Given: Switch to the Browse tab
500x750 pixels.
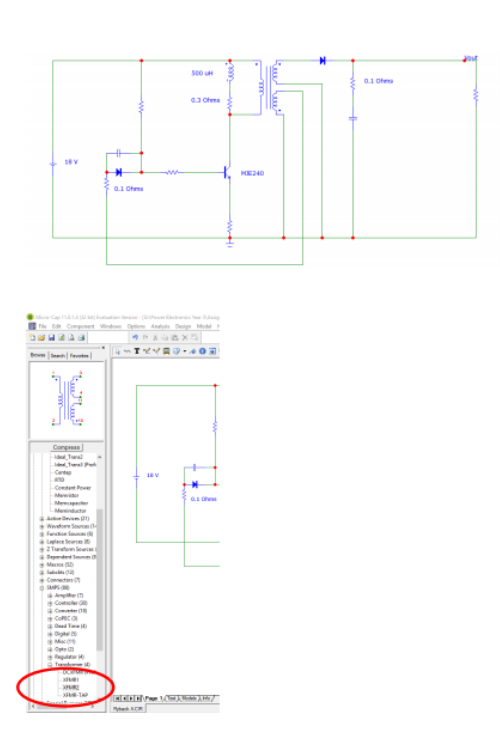Looking at the screenshot, I should click(x=38, y=355).
